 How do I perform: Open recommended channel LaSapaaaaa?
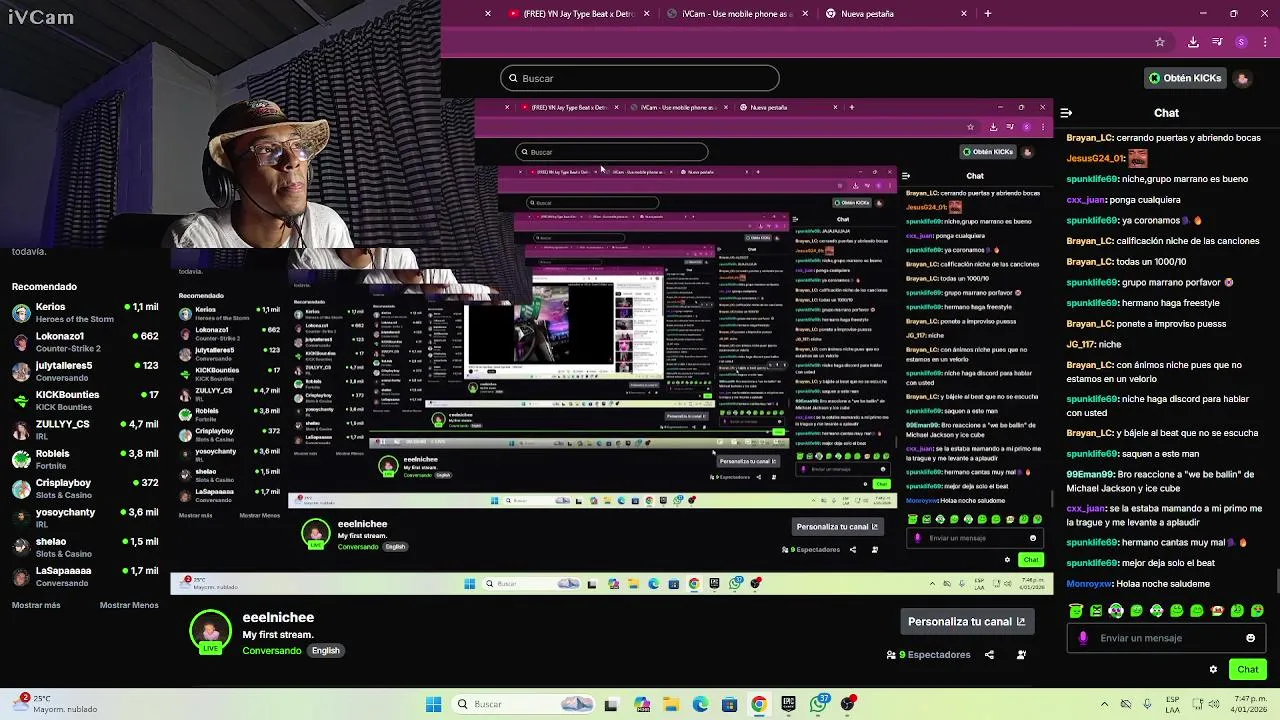coord(85,576)
